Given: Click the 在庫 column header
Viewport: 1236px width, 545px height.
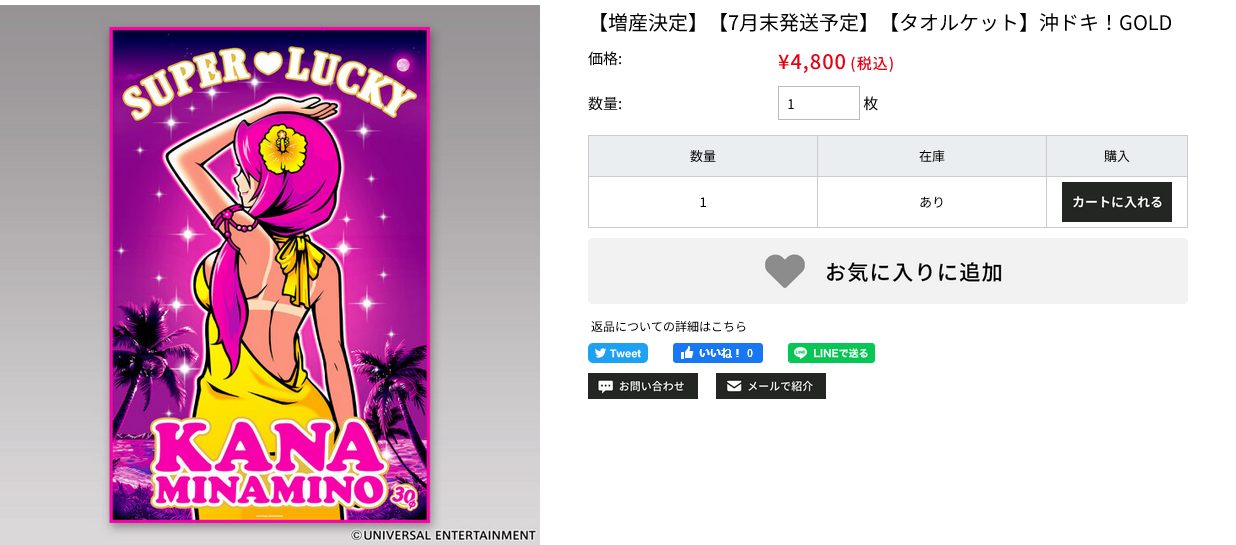Looking at the screenshot, I should [x=932, y=156].
